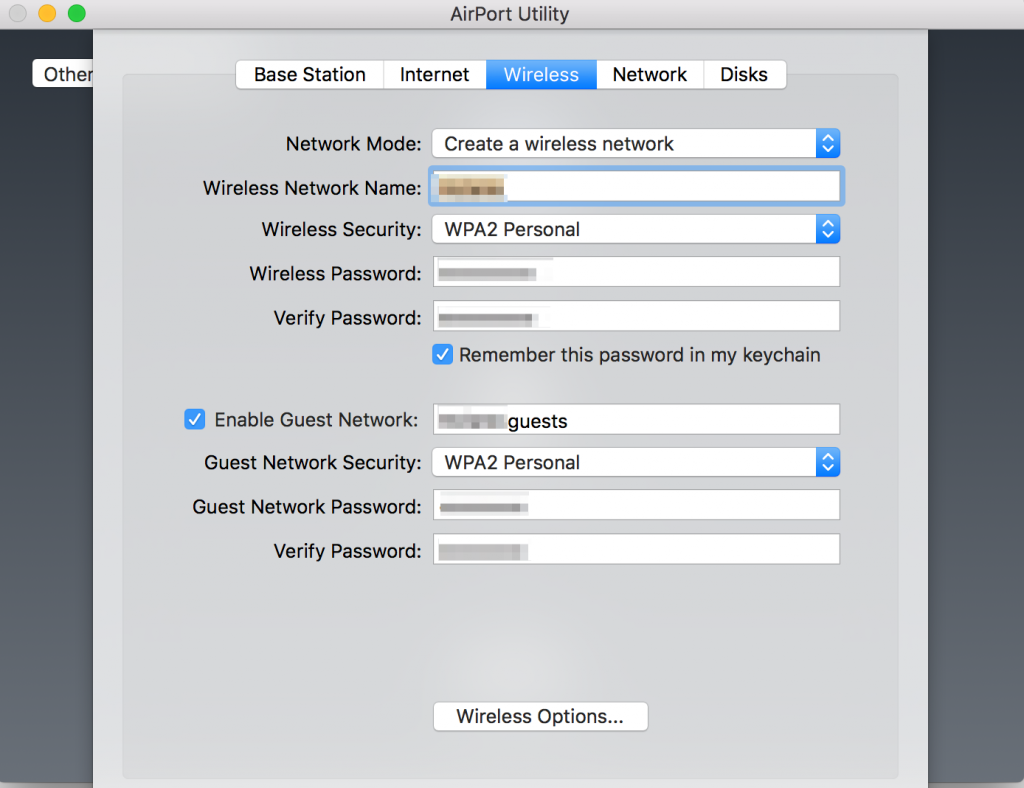Open the Internet tab
The image size is (1024, 788).
(434, 74)
